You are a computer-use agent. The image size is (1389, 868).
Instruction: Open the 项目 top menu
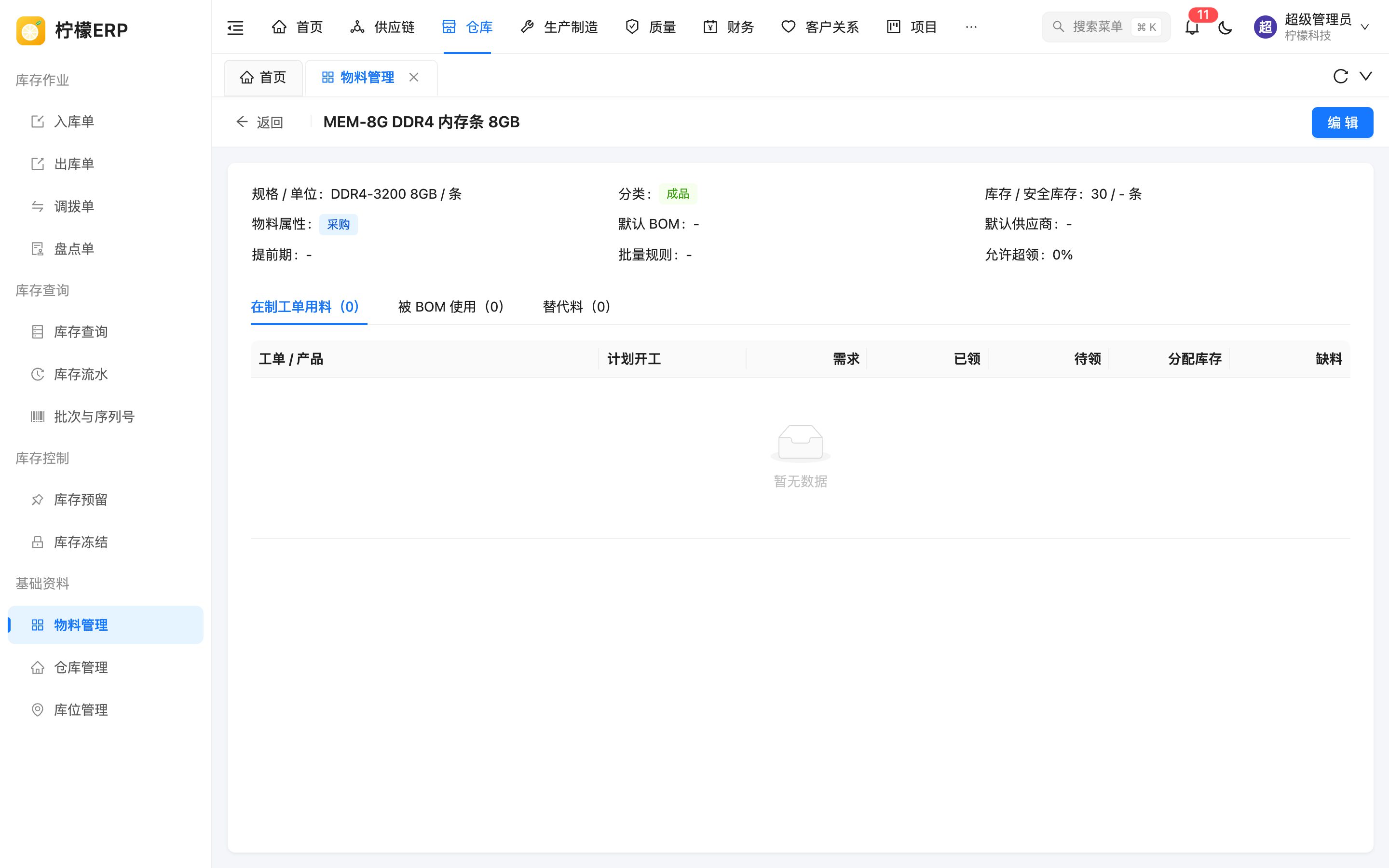pyautogui.click(x=912, y=27)
